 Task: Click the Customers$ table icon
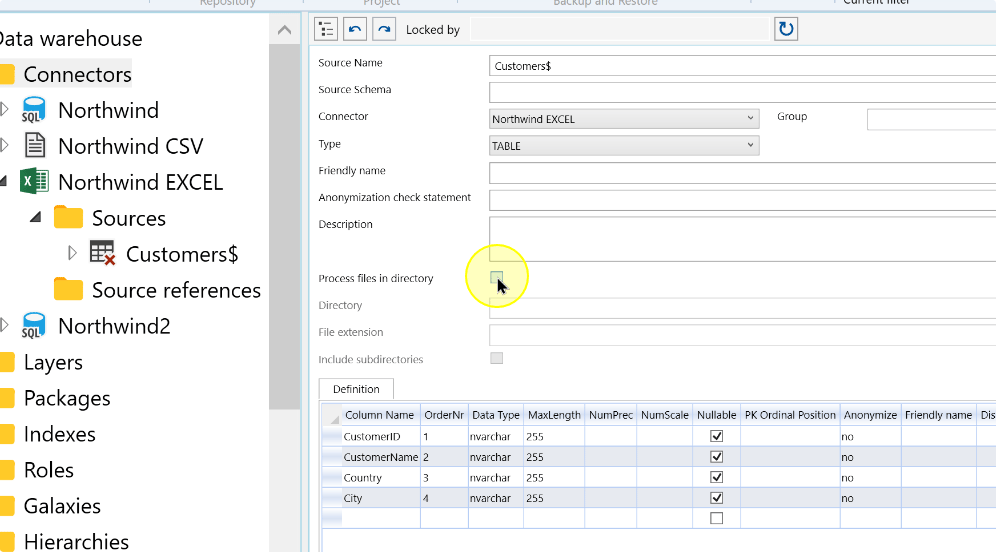(x=102, y=253)
